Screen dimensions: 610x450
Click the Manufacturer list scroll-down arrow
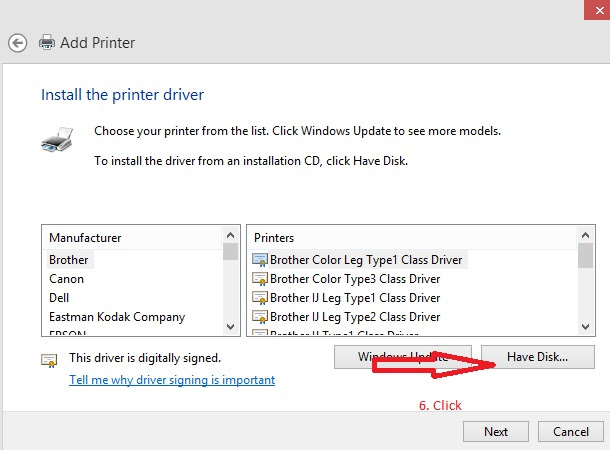(x=230, y=327)
